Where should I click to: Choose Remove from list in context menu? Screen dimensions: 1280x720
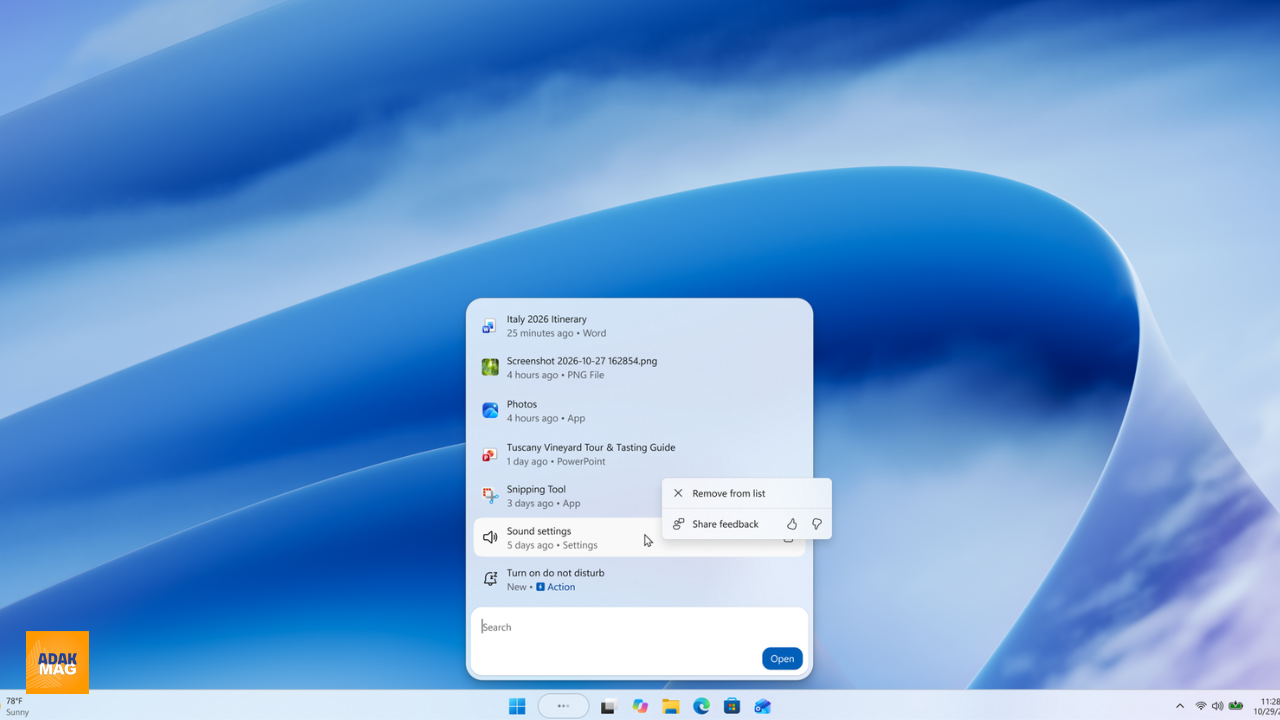[747, 493]
